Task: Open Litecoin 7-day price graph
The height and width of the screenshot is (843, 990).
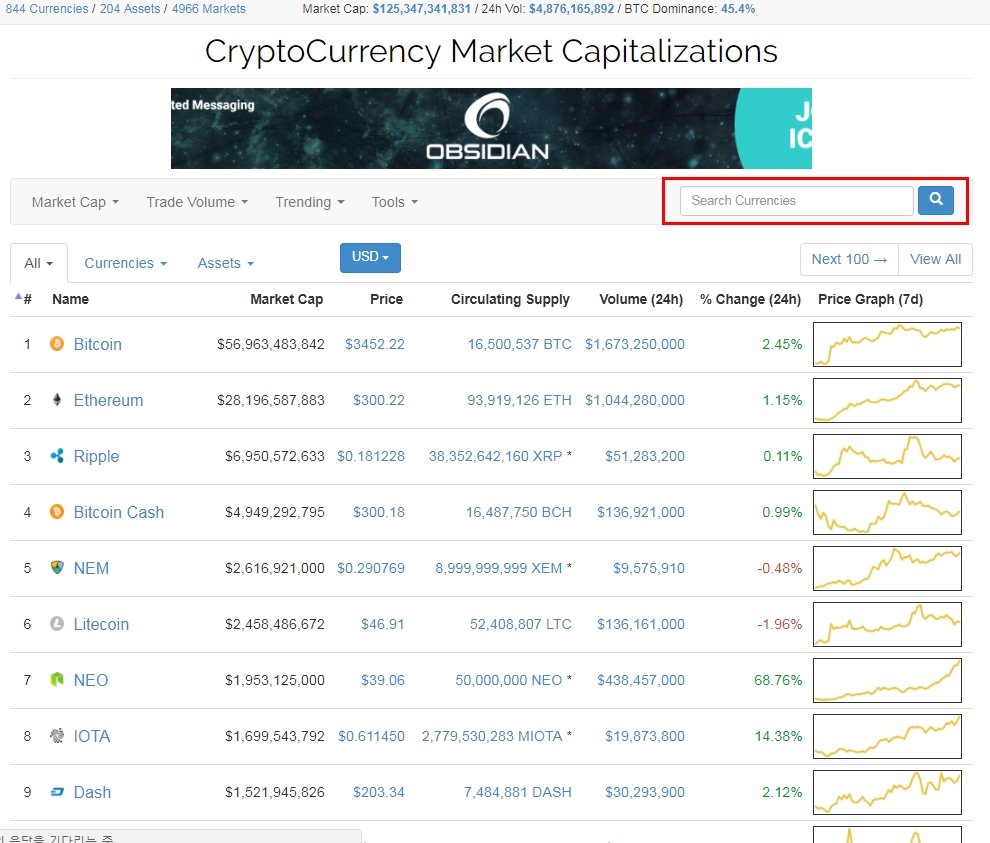Action: [x=887, y=624]
